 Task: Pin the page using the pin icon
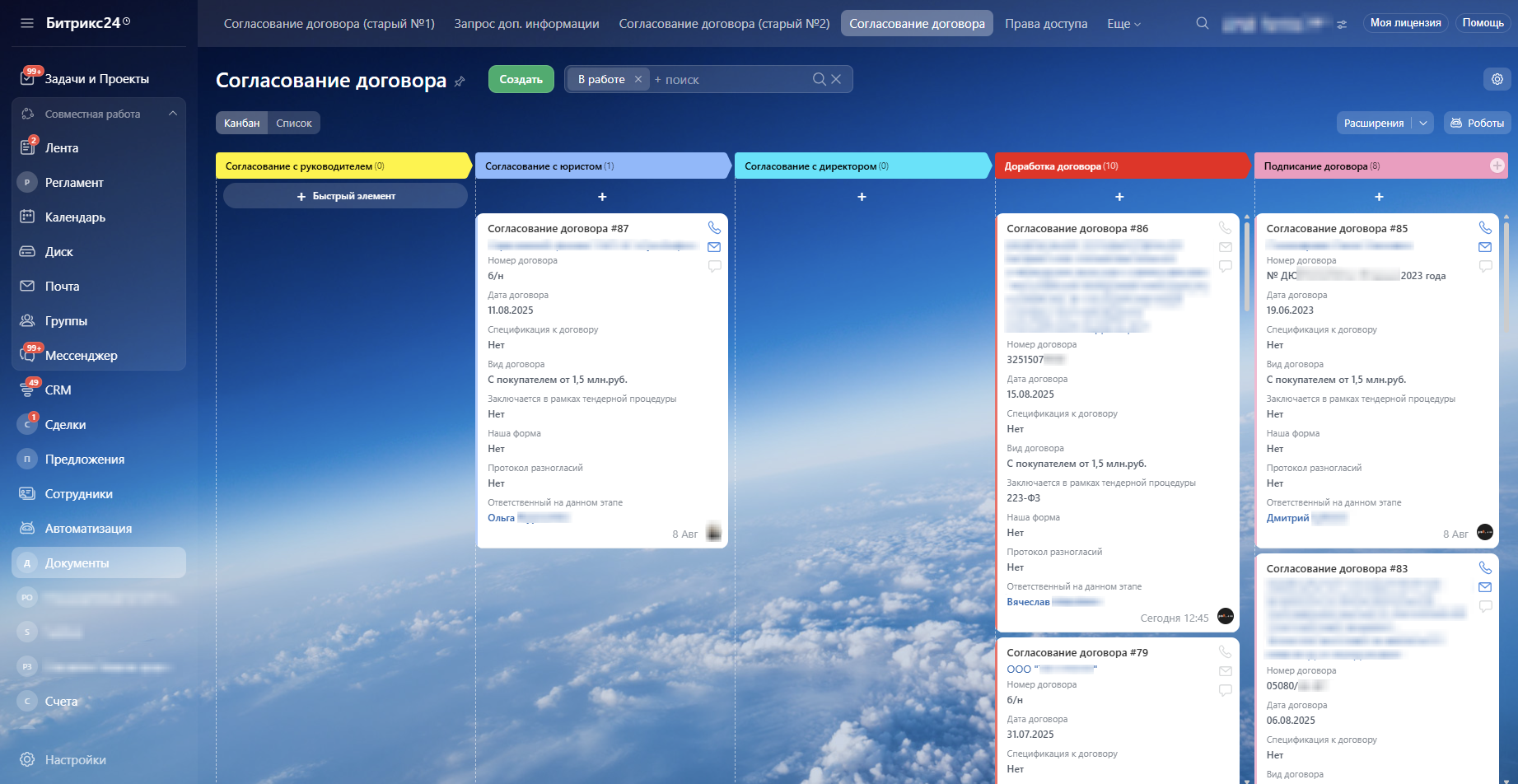point(460,82)
